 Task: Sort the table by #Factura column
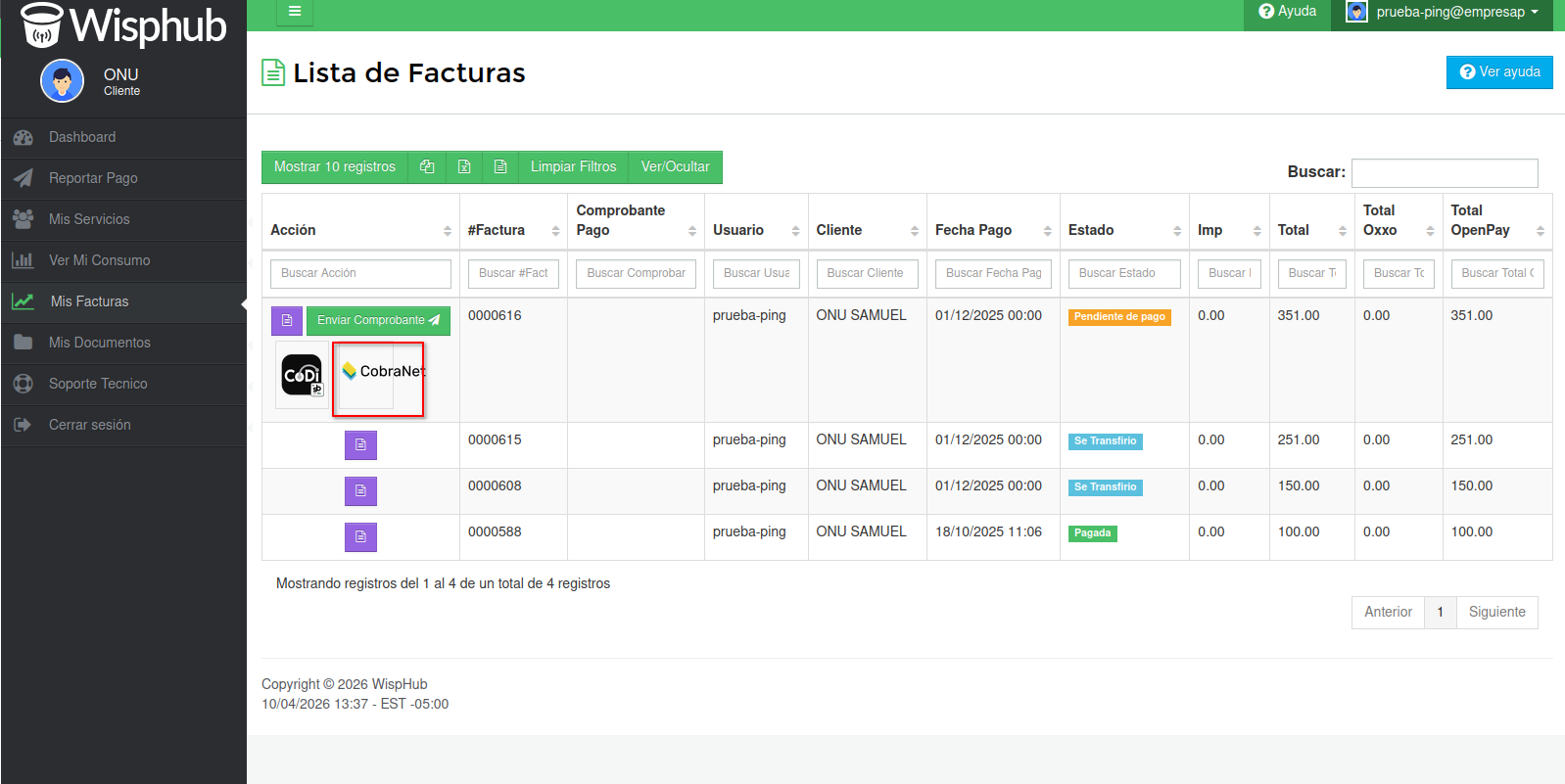pyautogui.click(x=513, y=230)
